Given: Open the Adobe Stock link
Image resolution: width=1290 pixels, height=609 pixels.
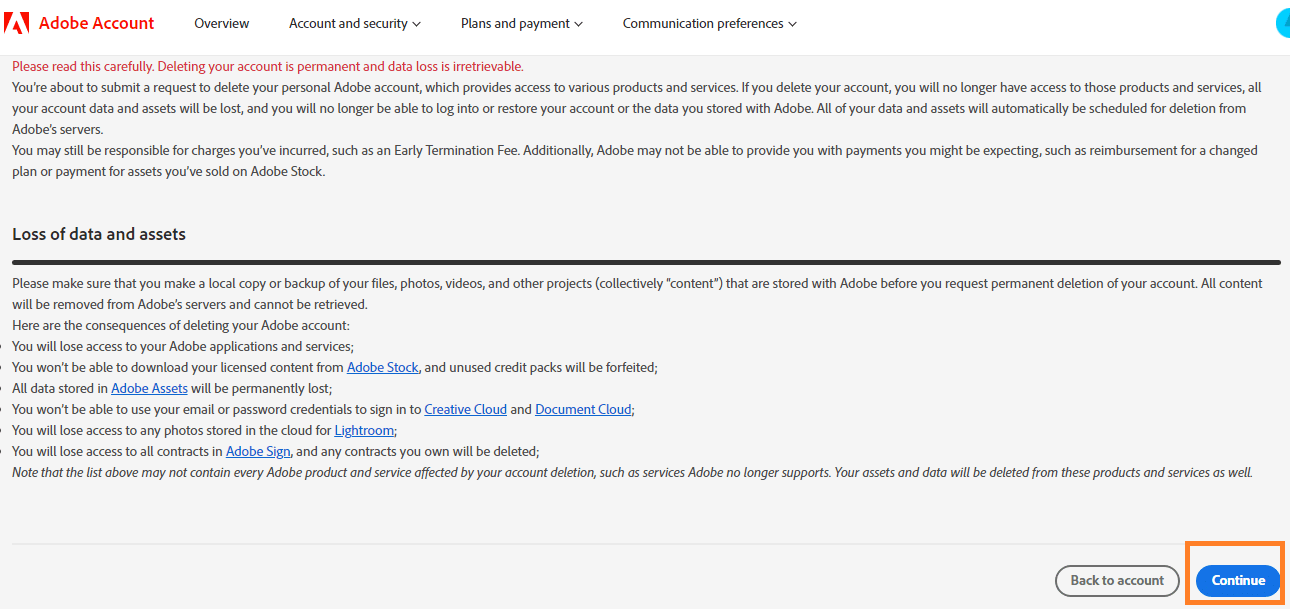Looking at the screenshot, I should point(383,367).
